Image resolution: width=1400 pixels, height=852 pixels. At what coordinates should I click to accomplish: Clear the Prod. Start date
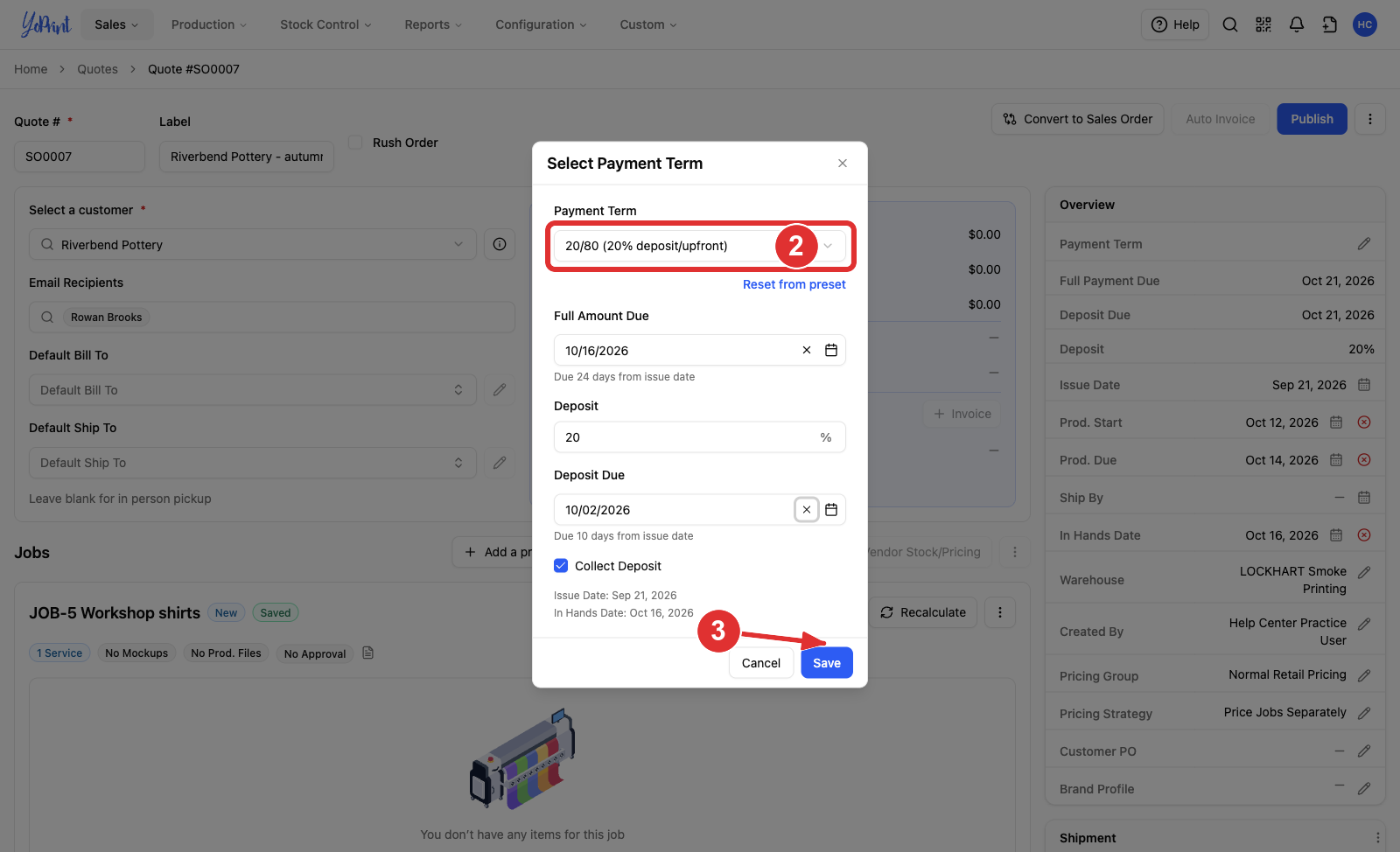[x=1364, y=423]
